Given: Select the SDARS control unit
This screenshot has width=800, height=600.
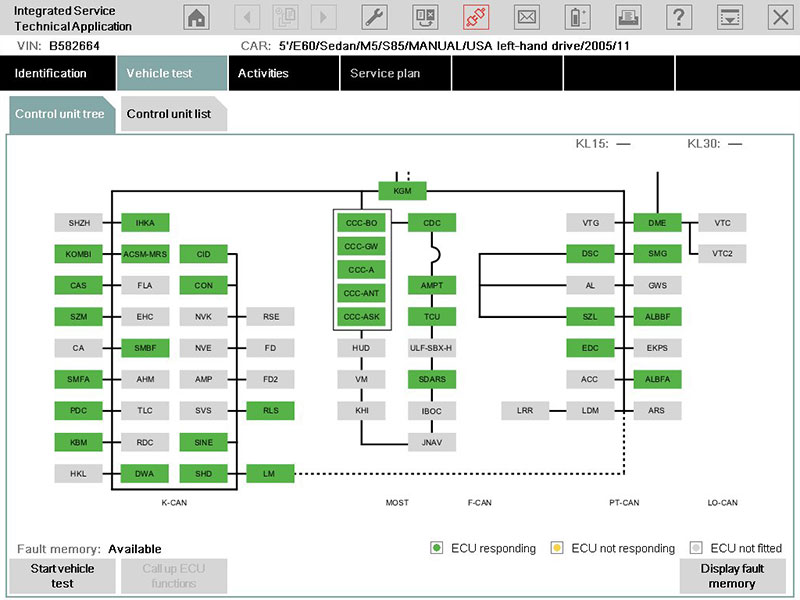Looking at the screenshot, I should pos(432,379).
